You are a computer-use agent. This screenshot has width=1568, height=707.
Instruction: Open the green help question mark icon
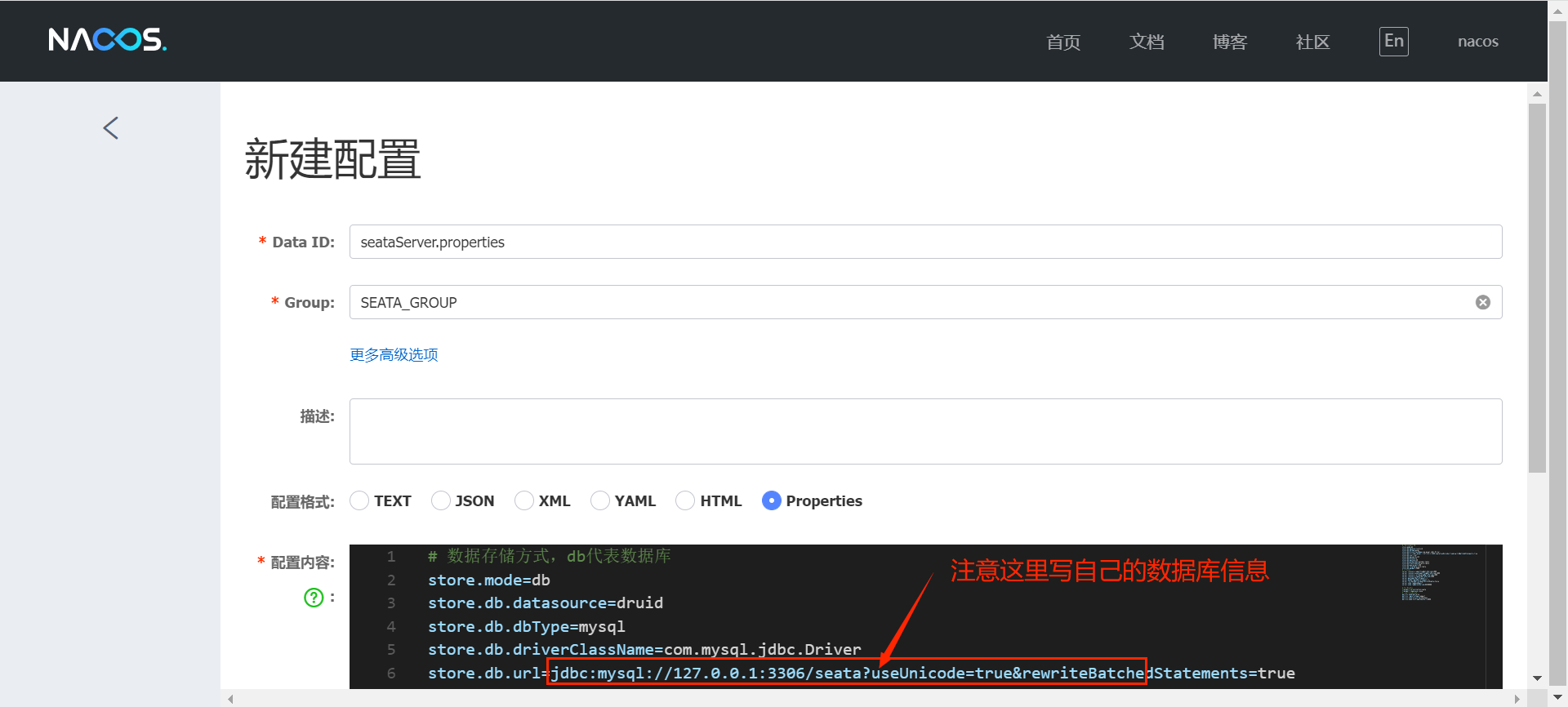coord(314,598)
